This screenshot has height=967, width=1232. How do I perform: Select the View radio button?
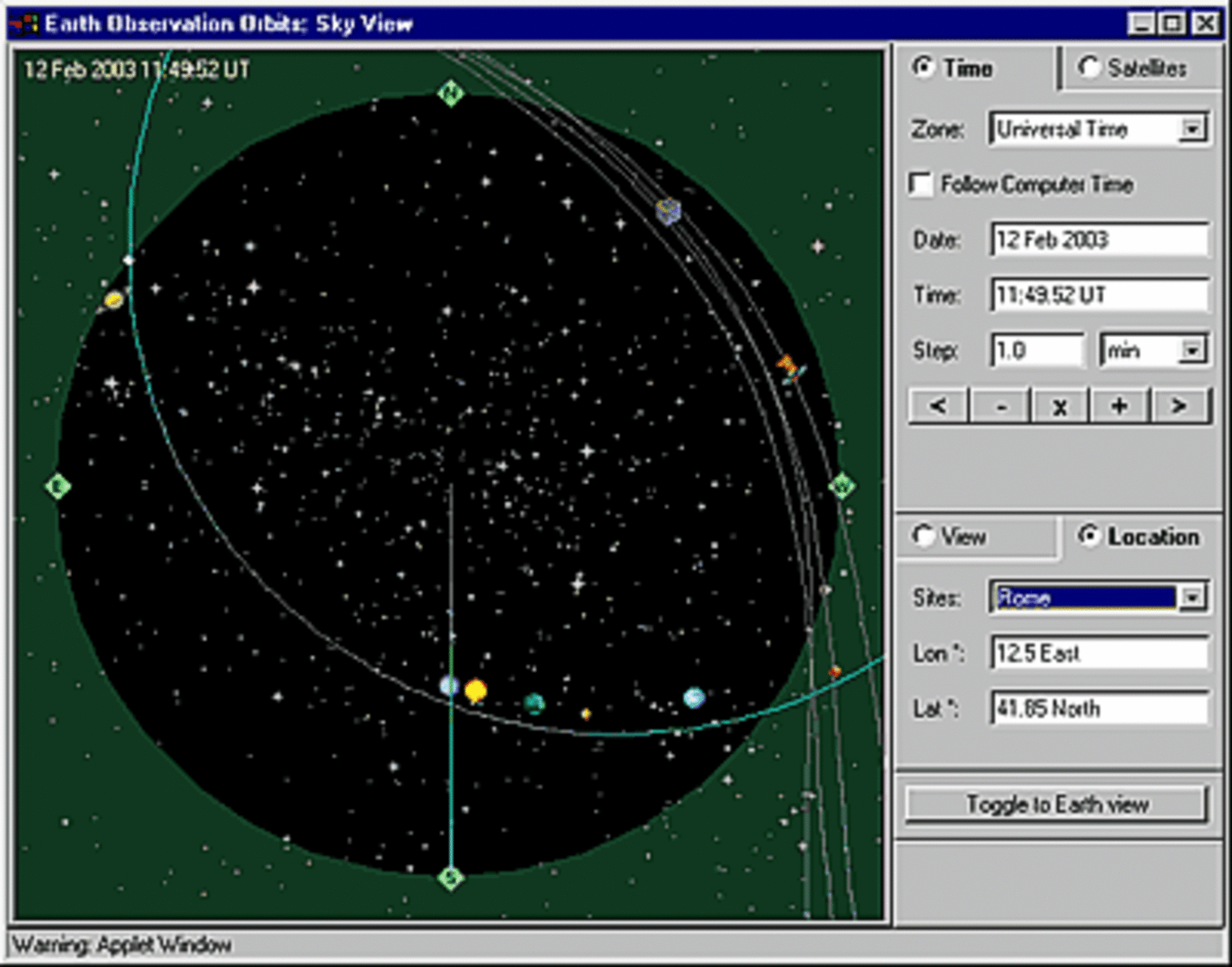click(x=923, y=536)
